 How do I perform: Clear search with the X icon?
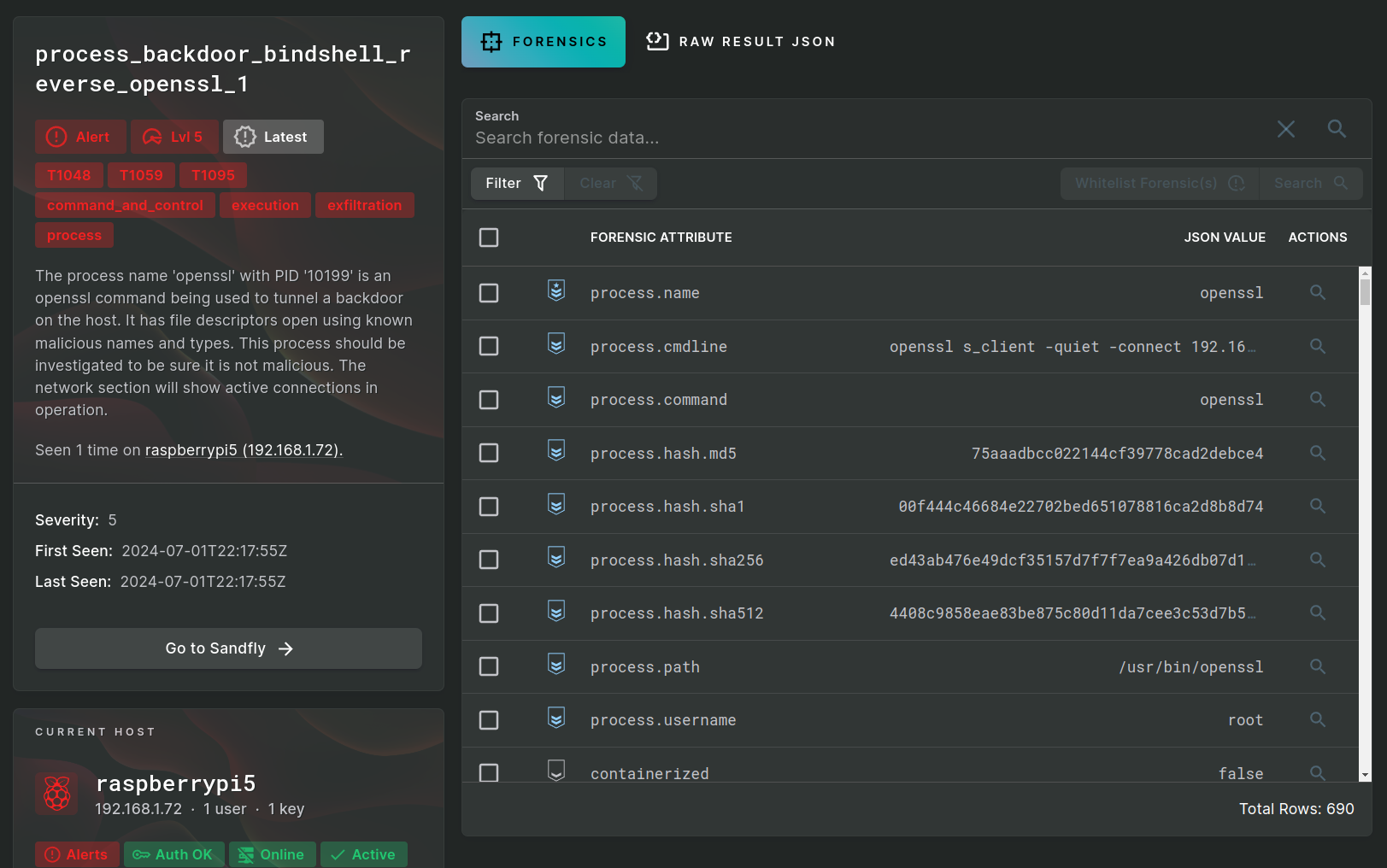(x=1285, y=129)
